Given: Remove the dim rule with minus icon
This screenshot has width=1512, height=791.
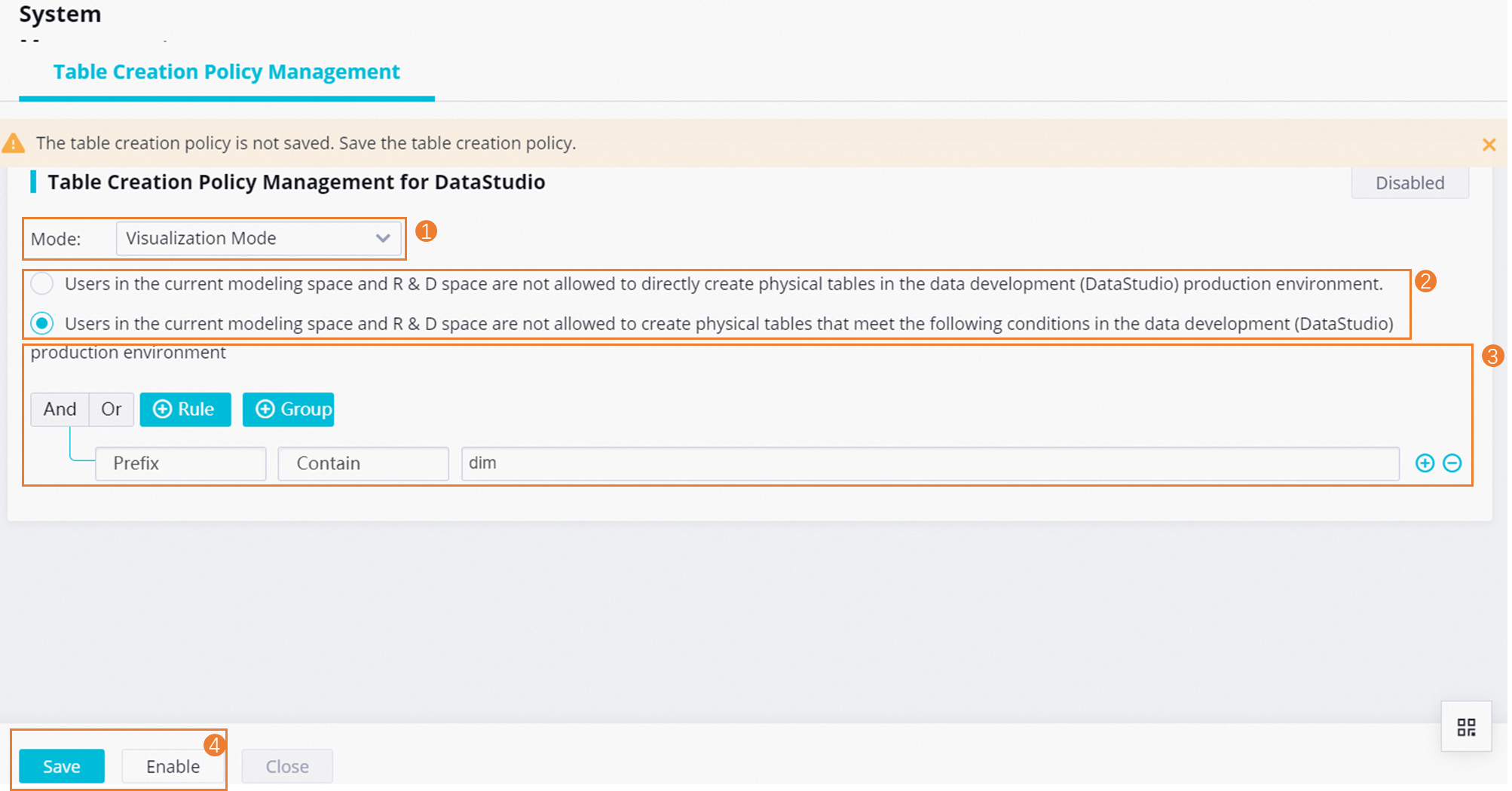Looking at the screenshot, I should (1452, 463).
